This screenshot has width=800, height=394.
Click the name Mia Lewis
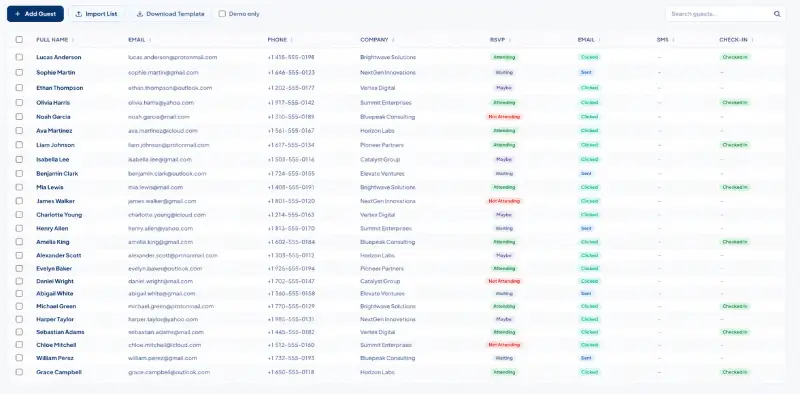(50, 187)
